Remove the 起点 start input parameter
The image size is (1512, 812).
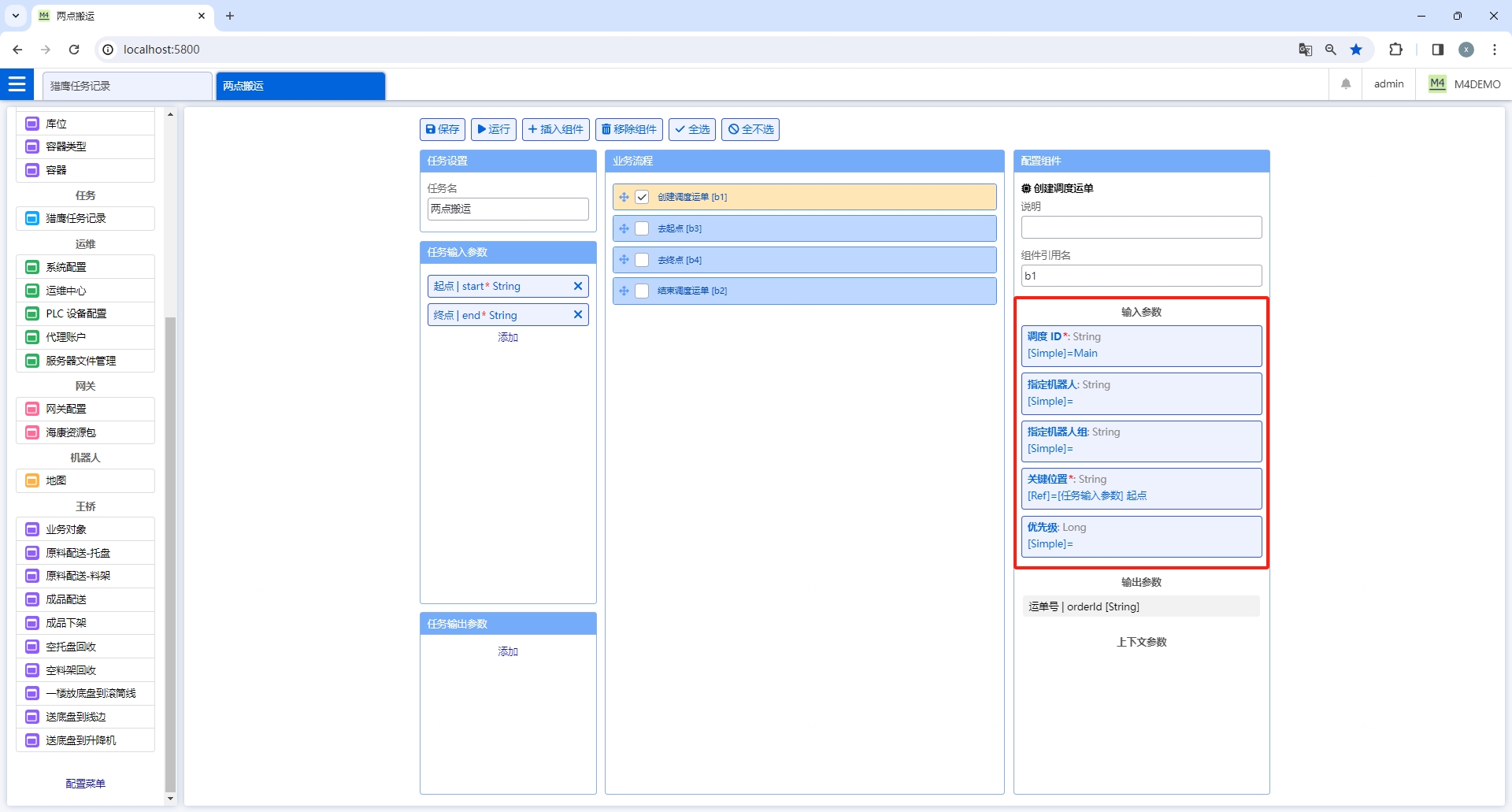578,286
